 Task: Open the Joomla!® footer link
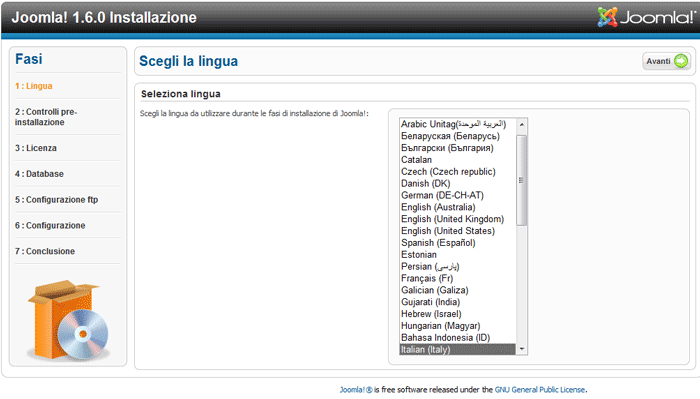pyautogui.click(x=356, y=390)
